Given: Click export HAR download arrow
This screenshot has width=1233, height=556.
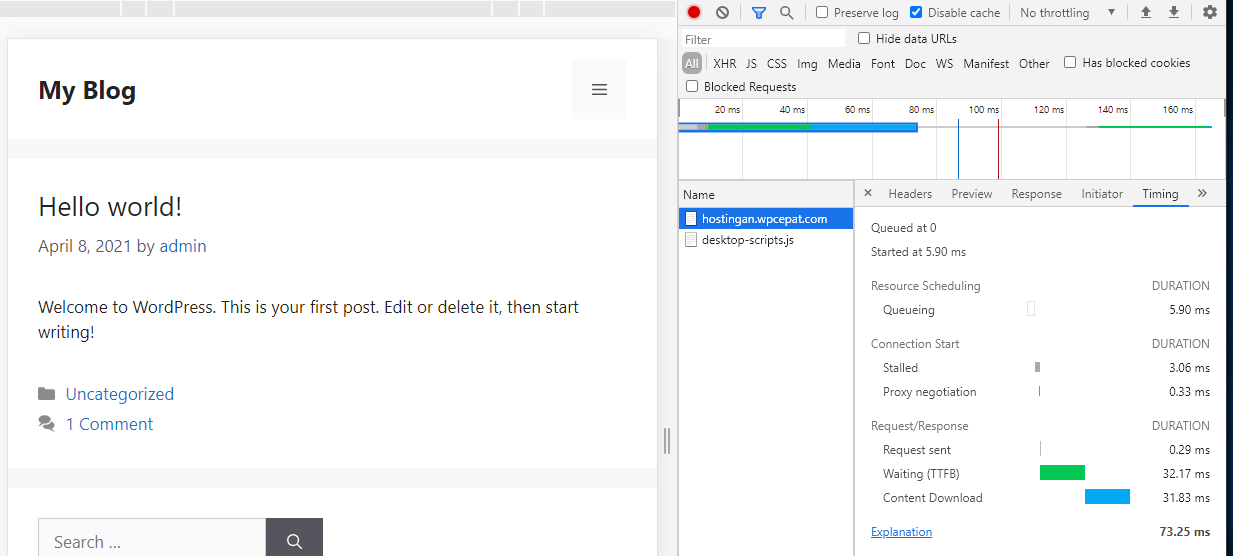Looking at the screenshot, I should (1174, 13).
